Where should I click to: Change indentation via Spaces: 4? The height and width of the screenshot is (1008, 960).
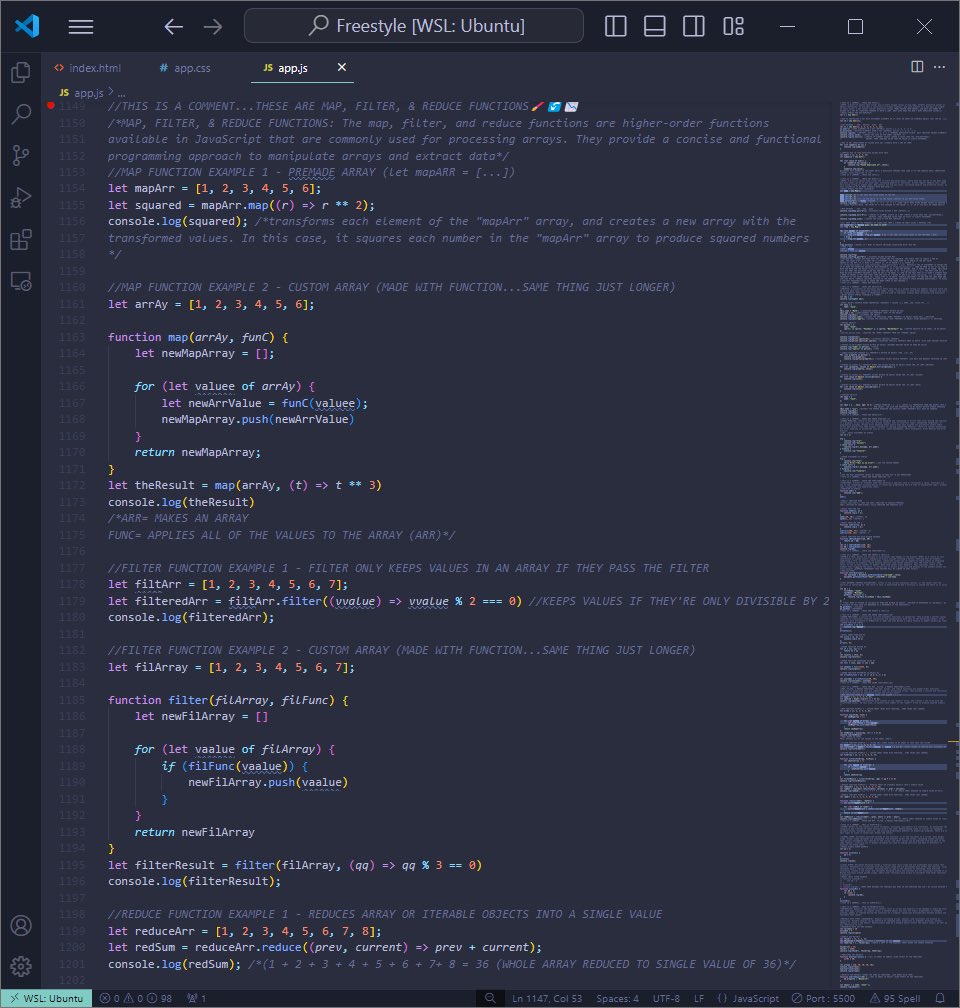point(617,998)
